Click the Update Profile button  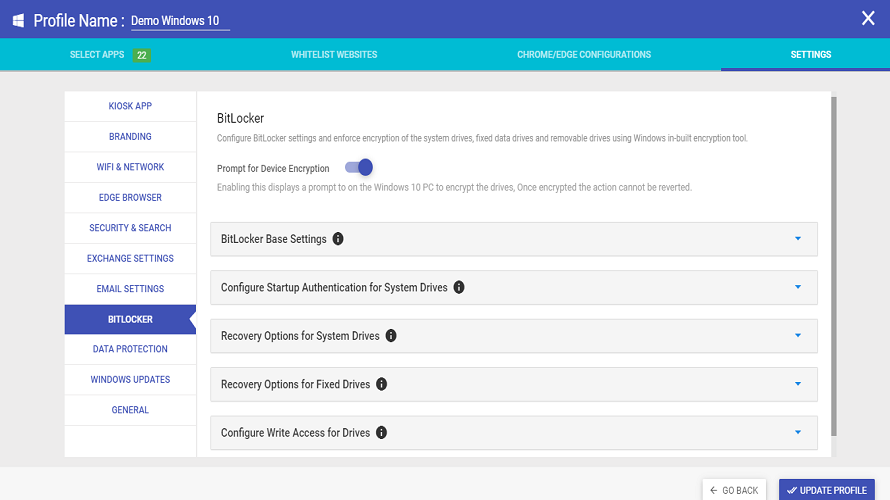(x=826, y=490)
